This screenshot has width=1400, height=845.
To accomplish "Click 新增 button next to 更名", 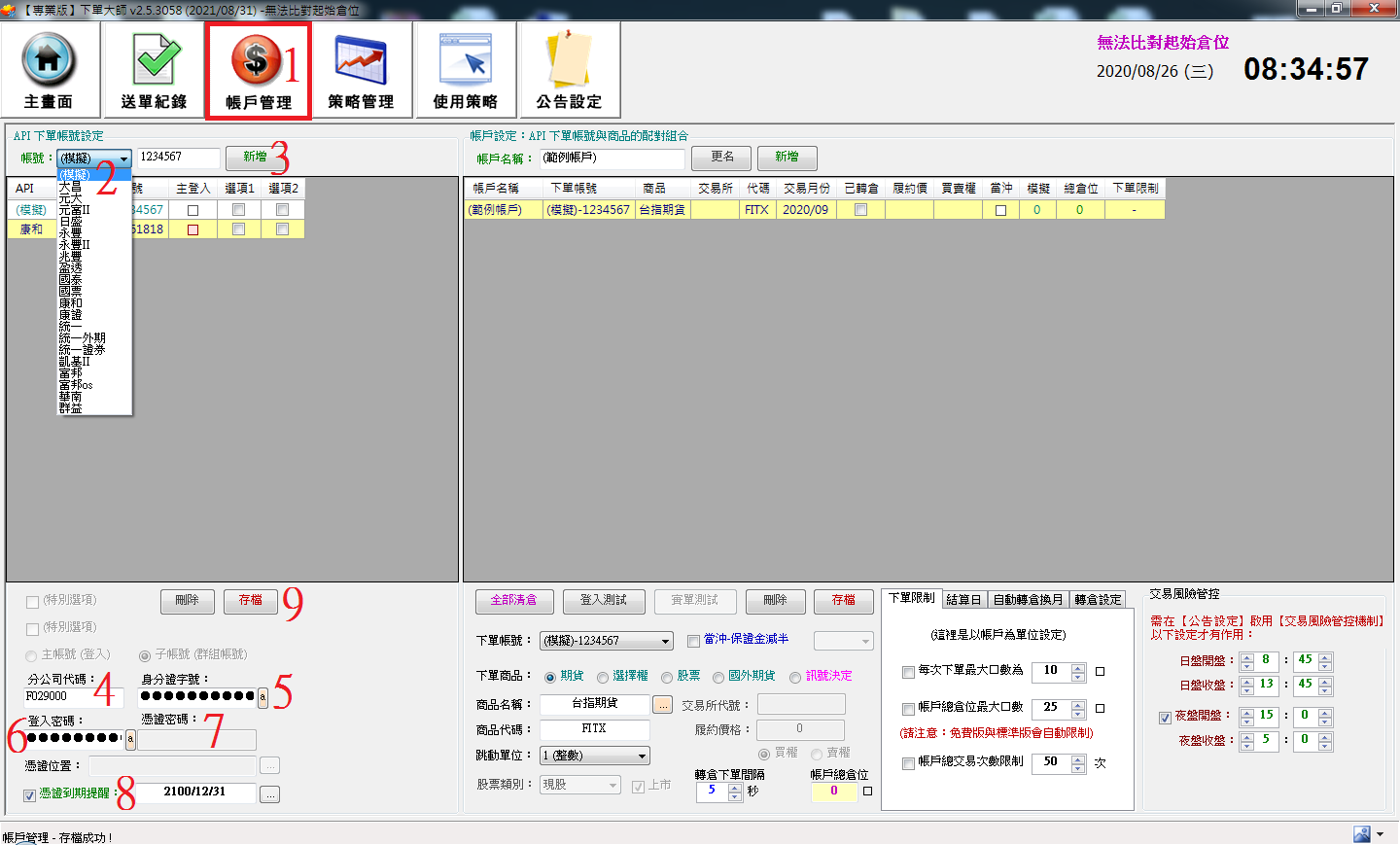I will pos(787,158).
